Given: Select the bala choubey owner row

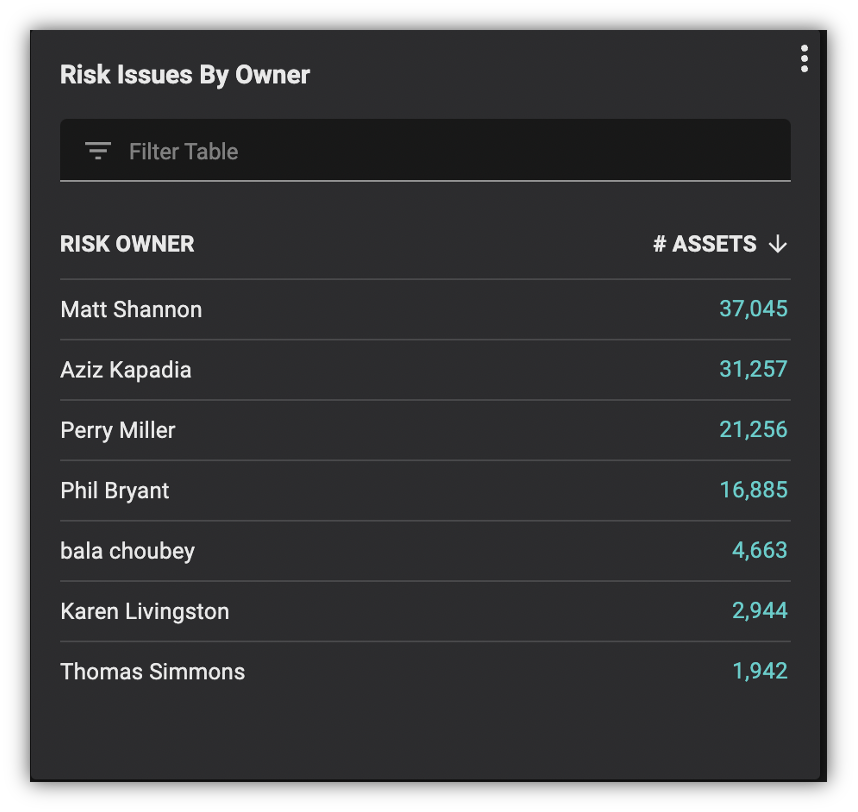Looking at the screenshot, I should point(425,551).
